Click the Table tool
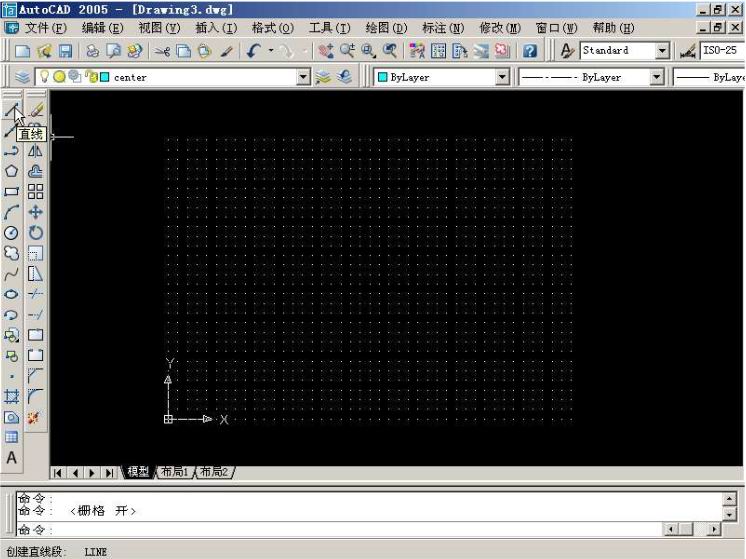 (x=11, y=437)
